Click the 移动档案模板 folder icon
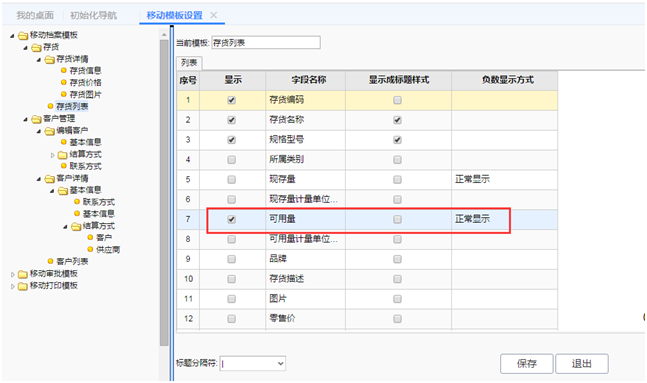 [23, 35]
